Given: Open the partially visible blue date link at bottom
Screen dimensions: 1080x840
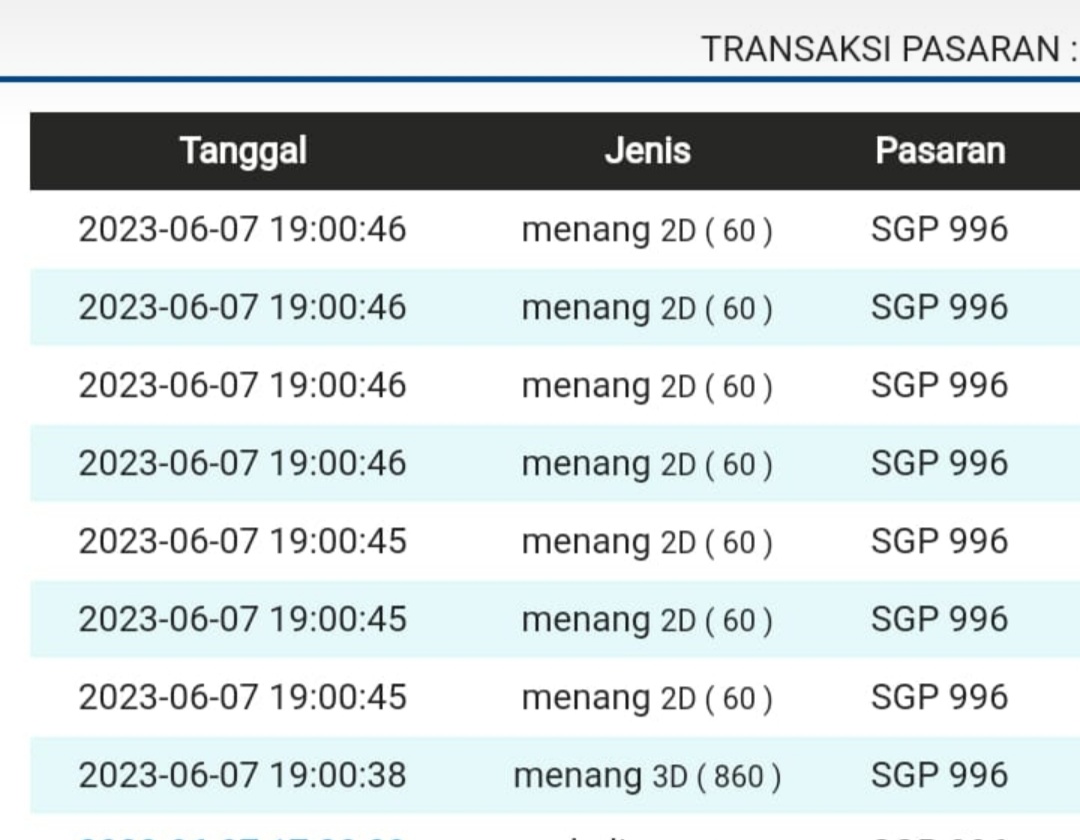Looking at the screenshot, I should click(242, 835).
